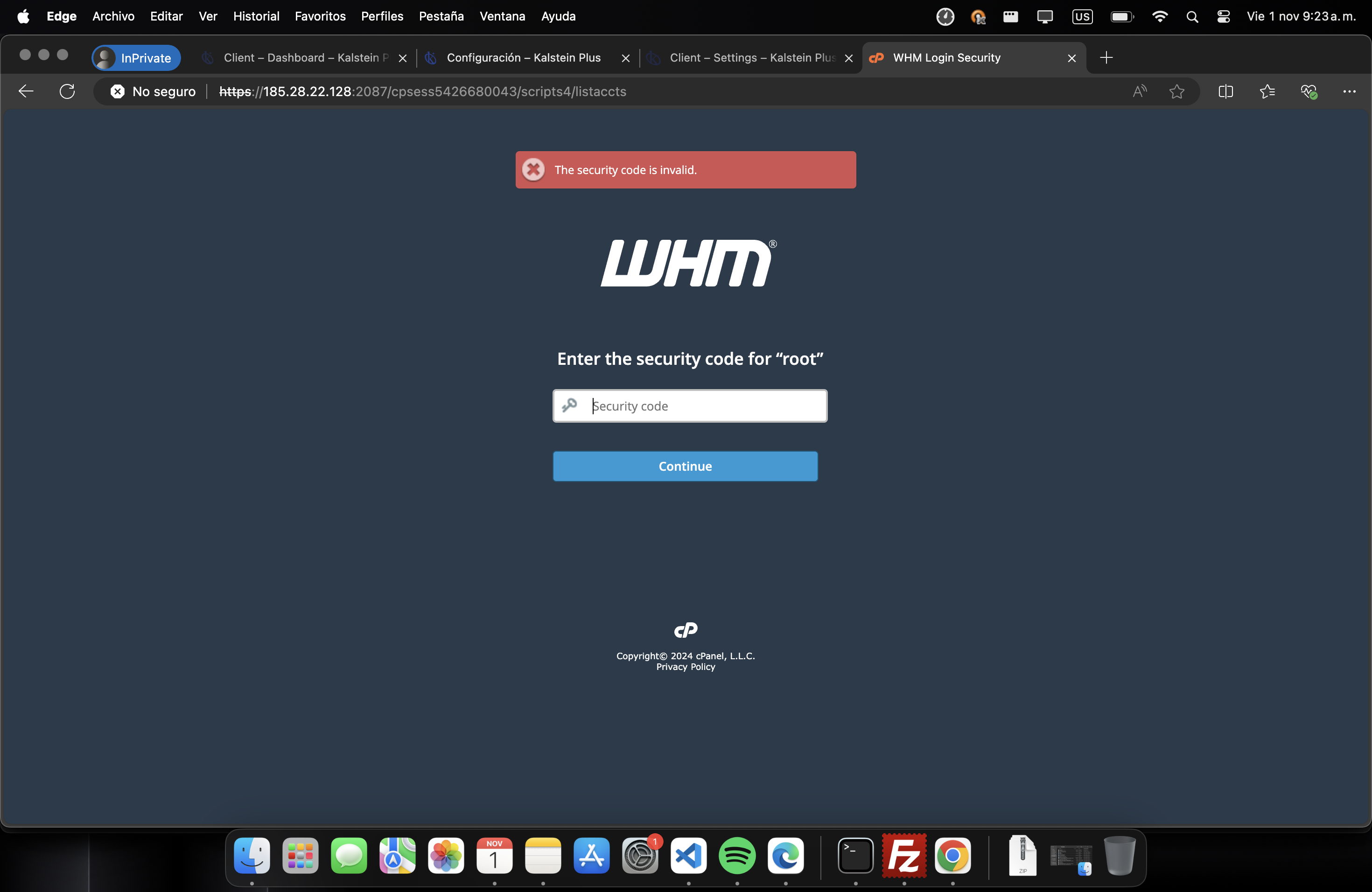1372x892 pixels.
Task: Click the blue Continue button
Action: [x=685, y=466]
